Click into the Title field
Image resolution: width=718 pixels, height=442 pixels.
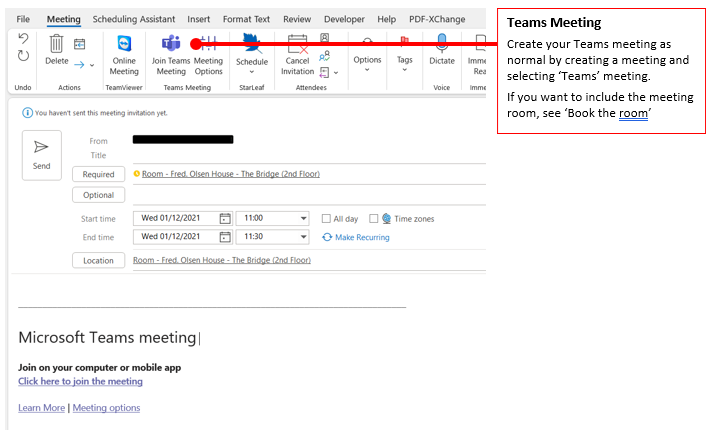309,156
